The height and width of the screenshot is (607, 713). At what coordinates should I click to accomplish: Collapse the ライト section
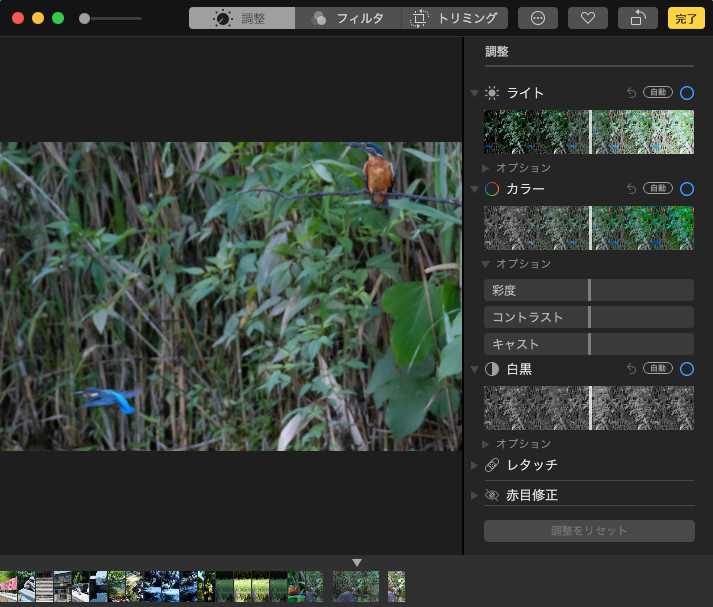point(474,93)
